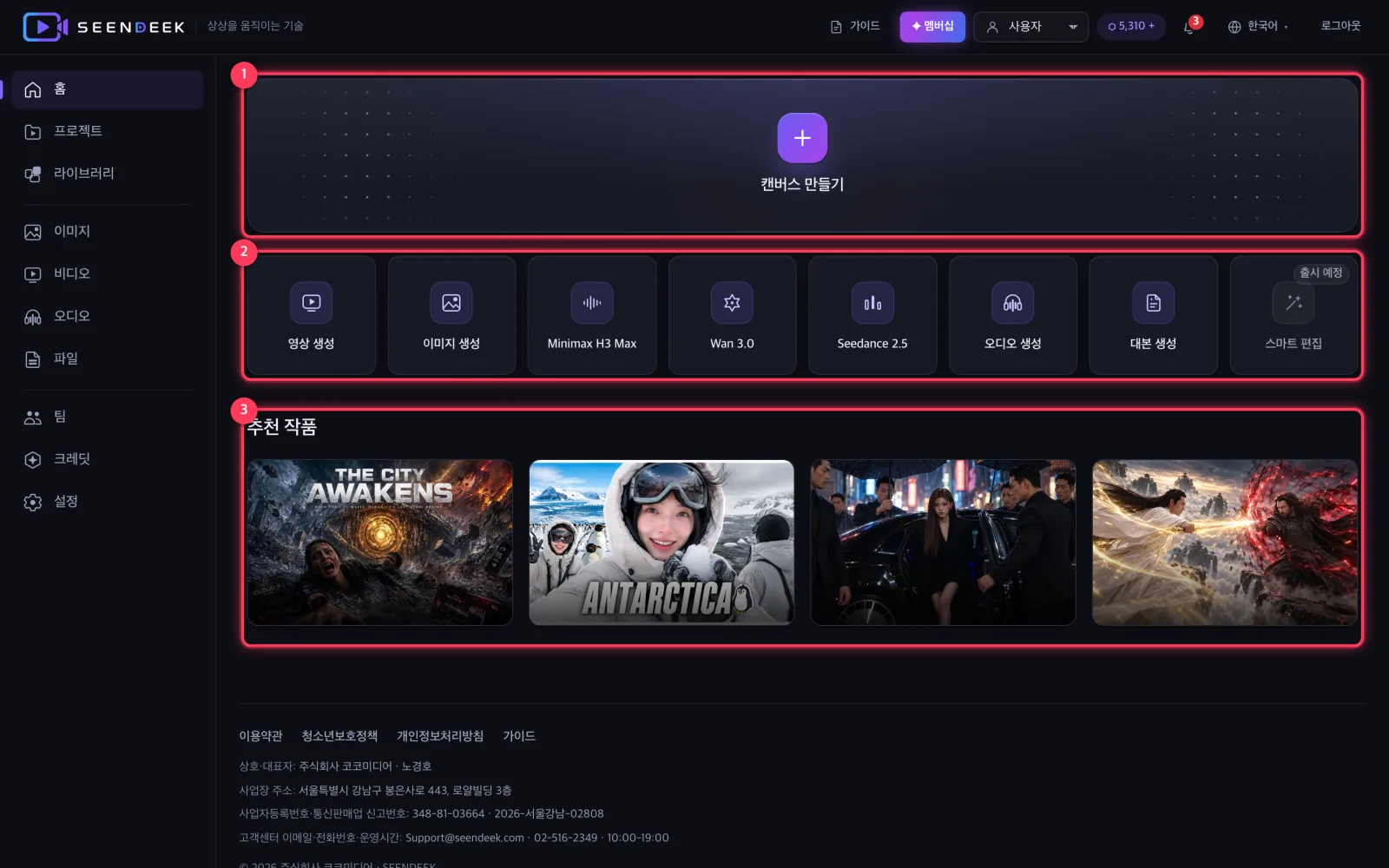Open the notification bell icon
This screenshot has height=868, width=1389.
(1189, 27)
